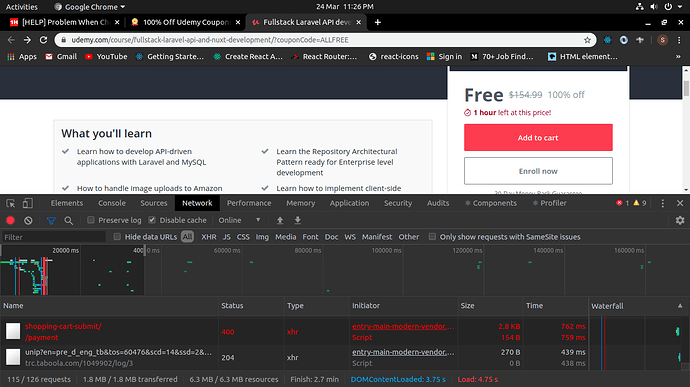This screenshot has width=690, height=387.
Task: Filter requests by CSS
Action: (x=243, y=237)
